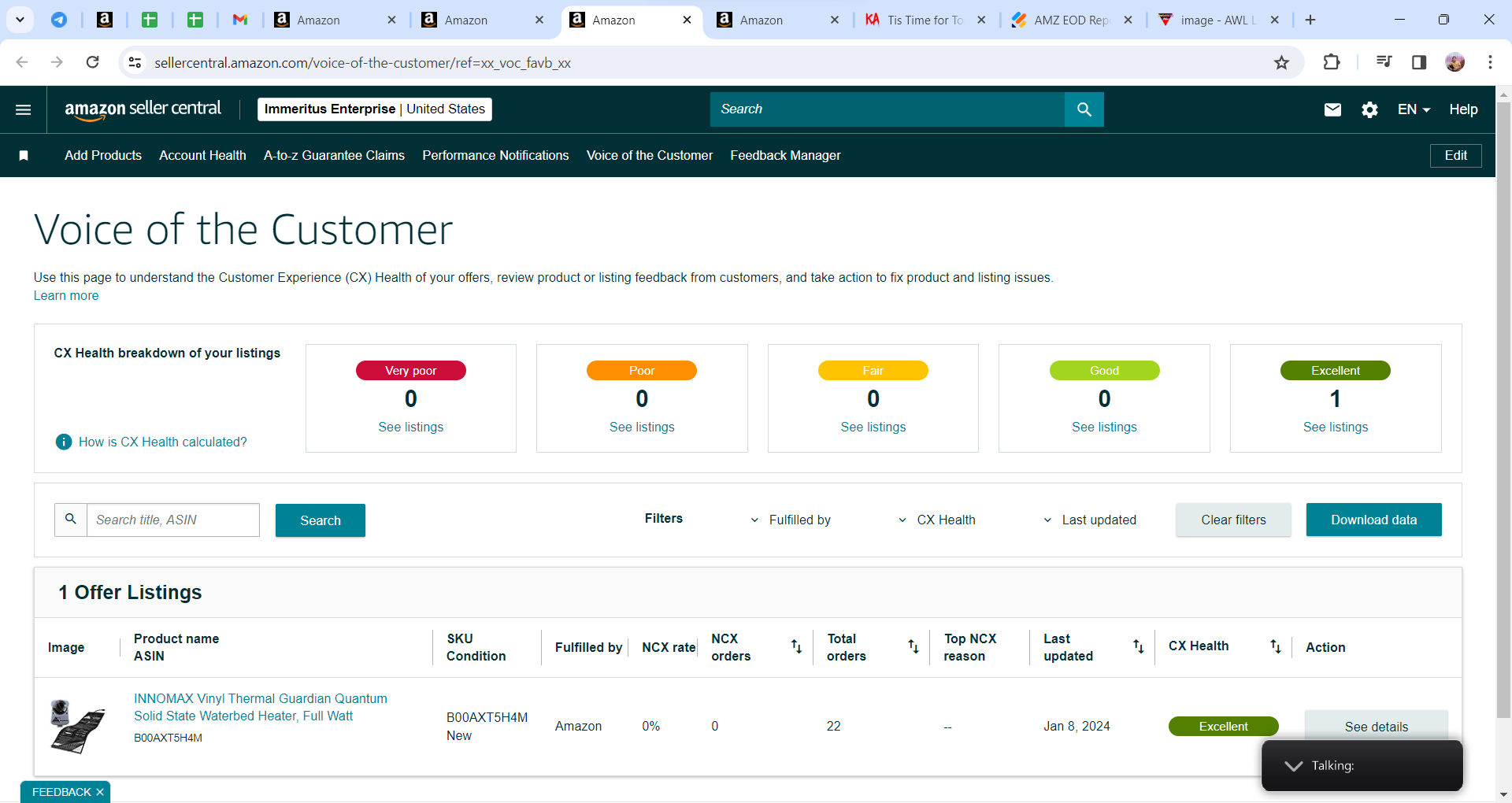See listings under Good

coord(1104,427)
